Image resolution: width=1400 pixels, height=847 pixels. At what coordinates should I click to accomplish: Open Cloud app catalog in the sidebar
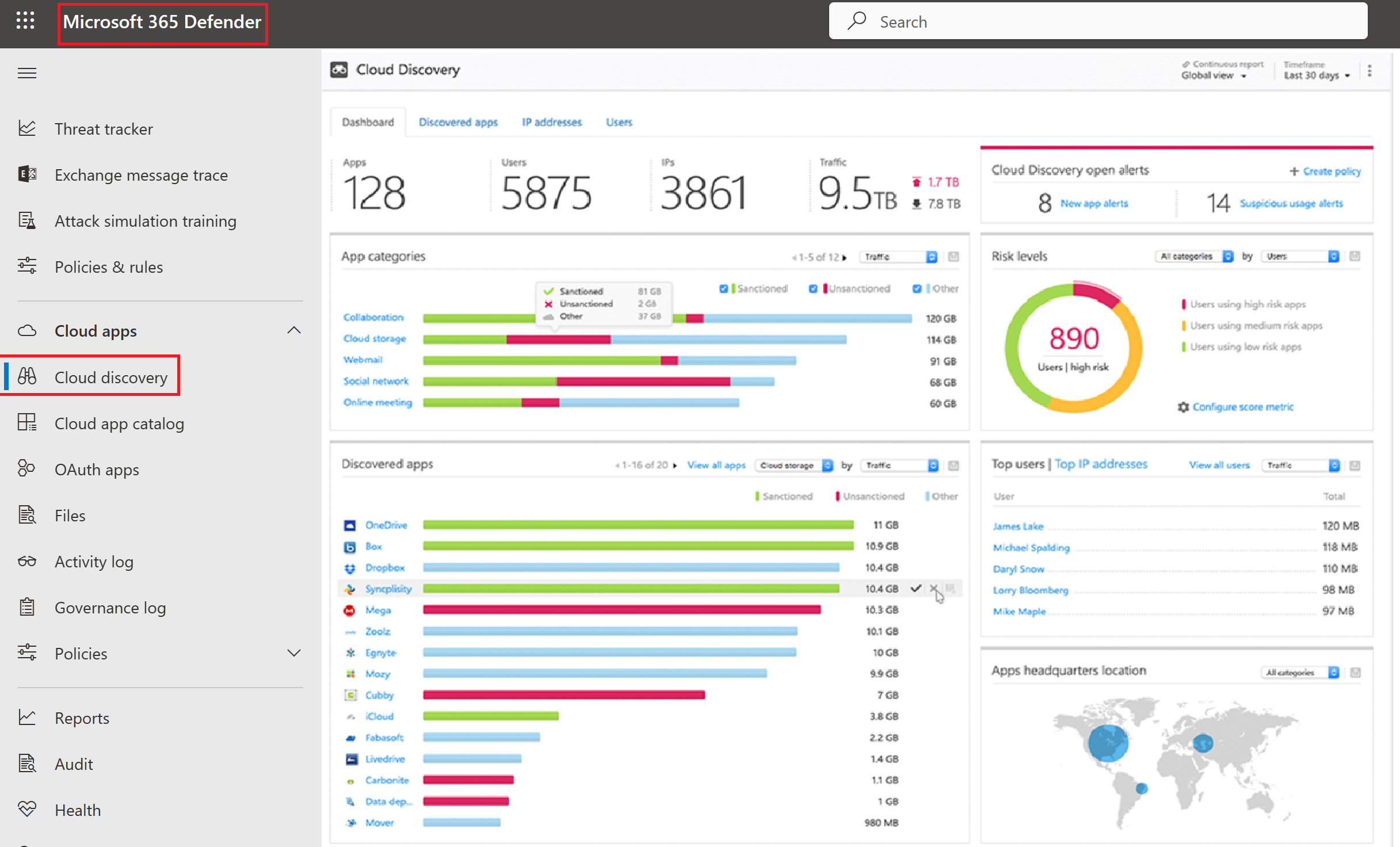[119, 424]
